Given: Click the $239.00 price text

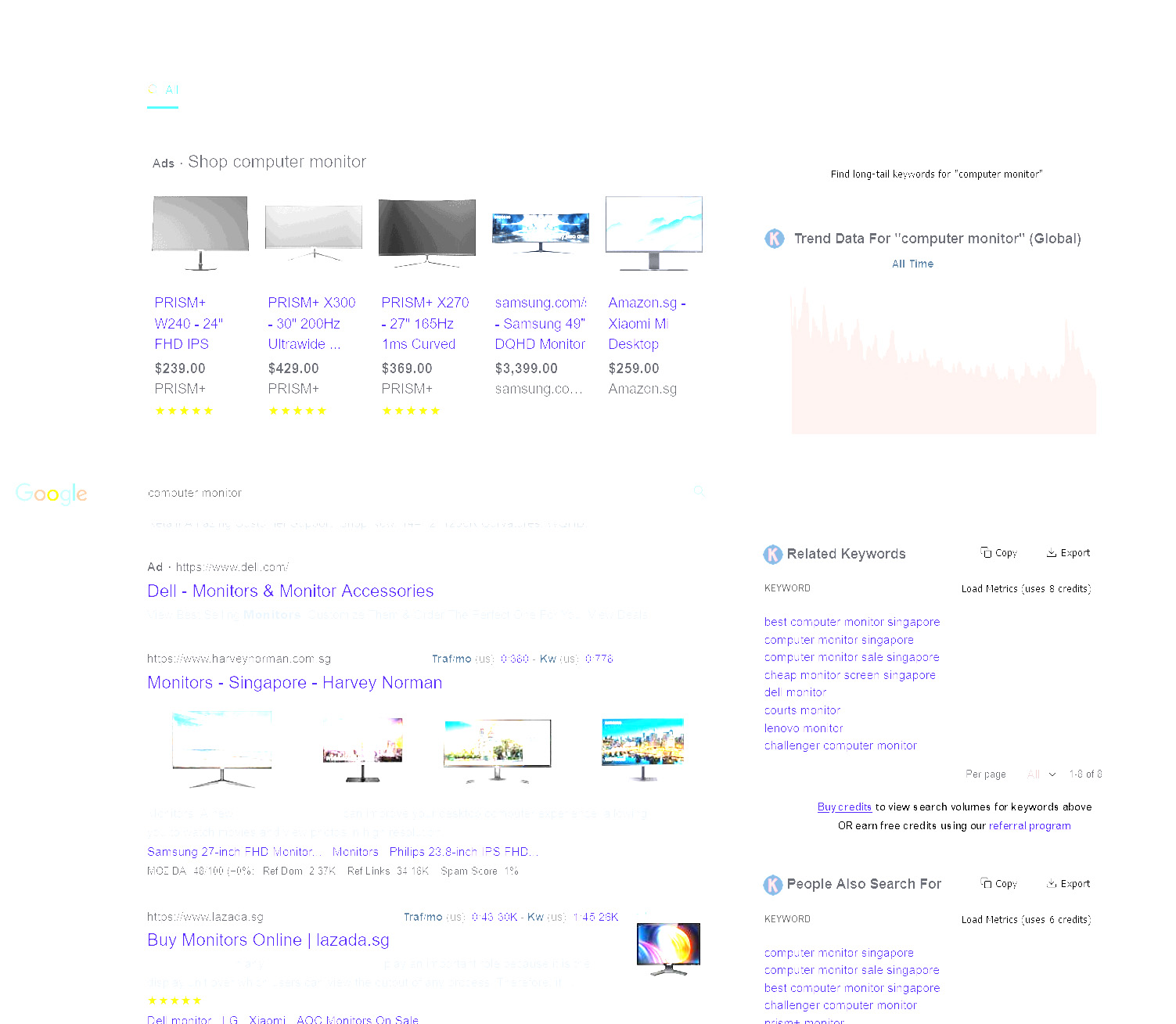Looking at the screenshot, I should point(180,368).
